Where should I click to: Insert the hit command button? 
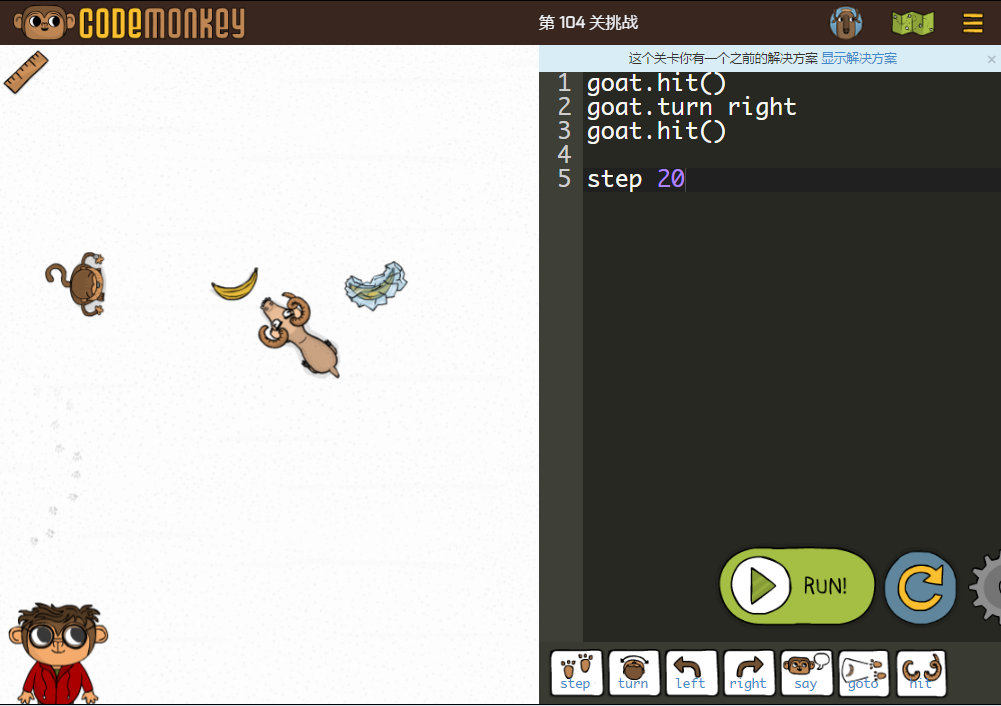pos(921,672)
